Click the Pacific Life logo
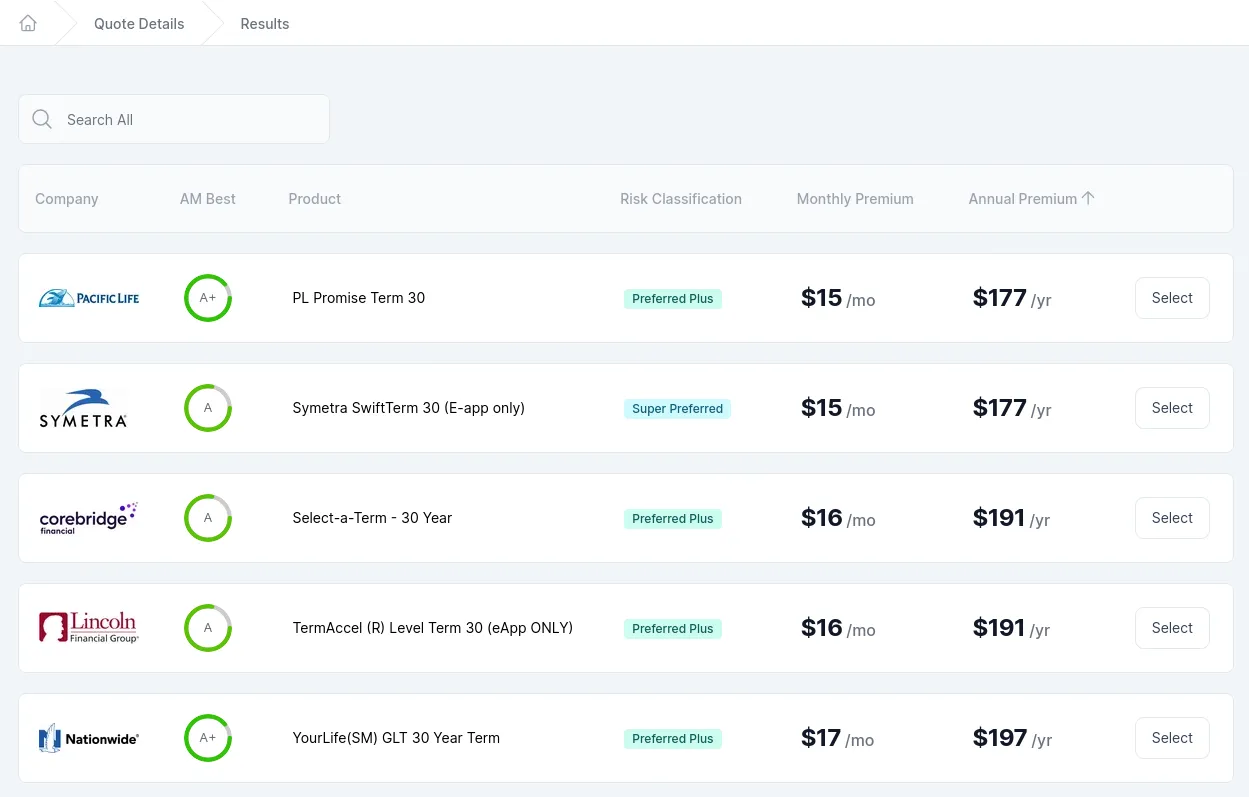1249x797 pixels. [89, 298]
